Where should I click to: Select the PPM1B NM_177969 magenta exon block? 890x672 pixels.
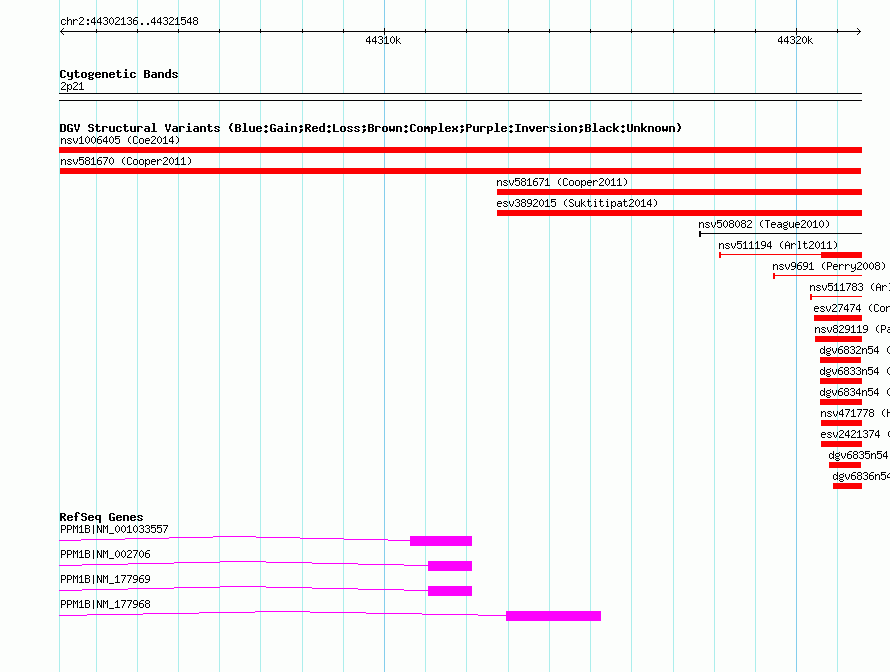pyautogui.click(x=450, y=591)
